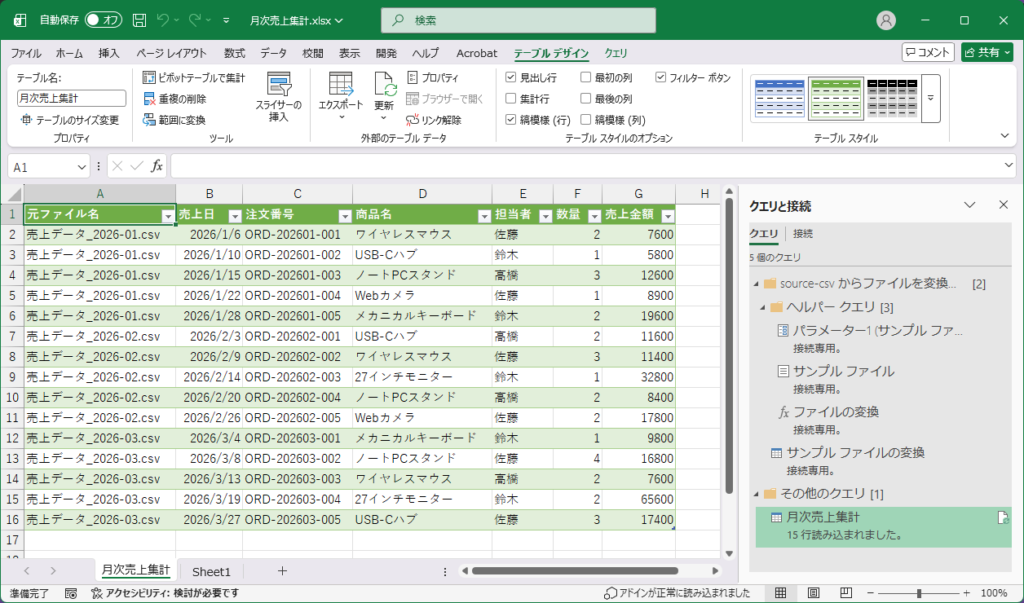Click リンク解除 unlink icon
1024x603 pixels.
[412, 120]
